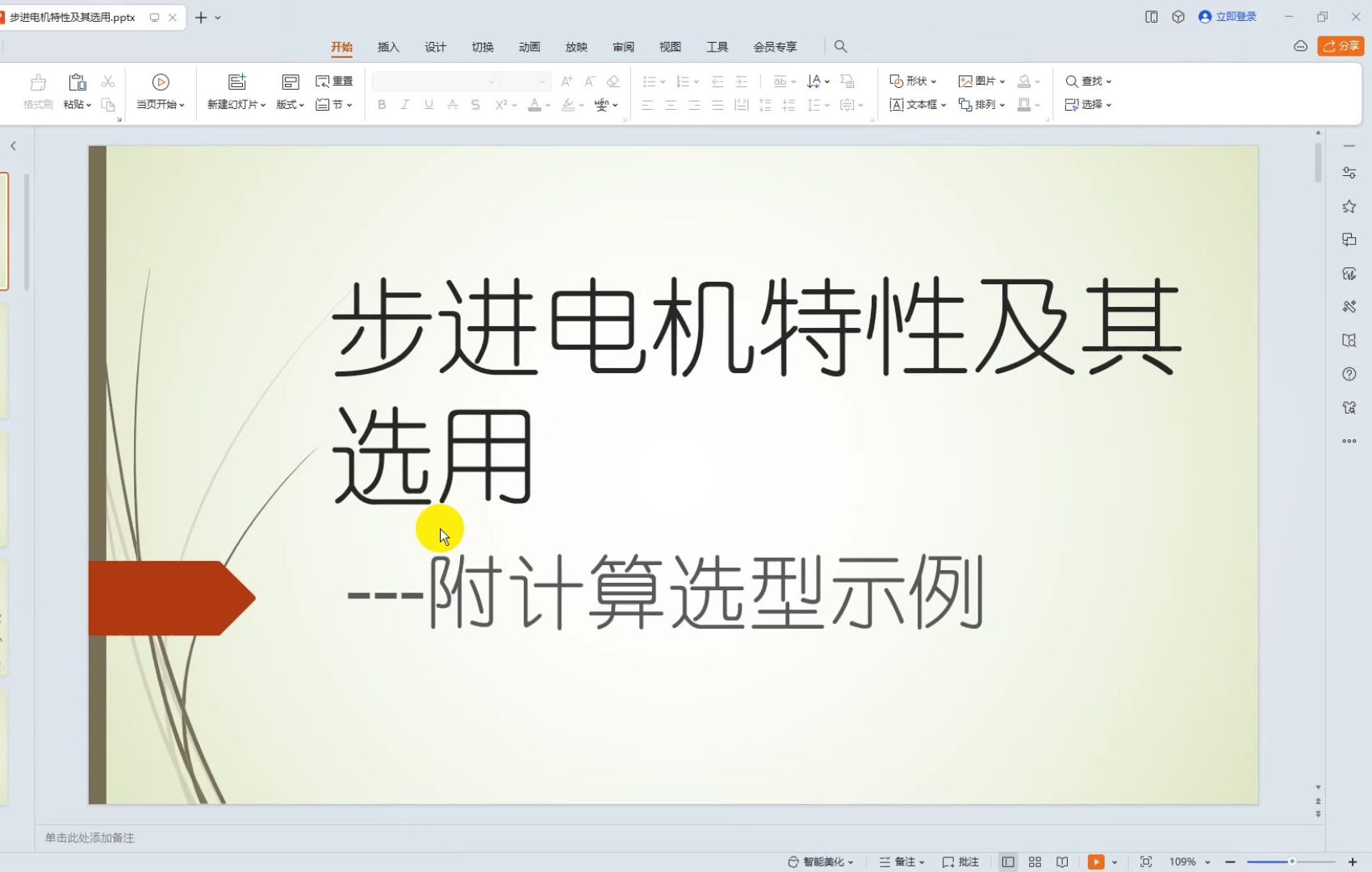Click the increase indent icon
This screenshot has height=872, width=1372.
(x=741, y=82)
